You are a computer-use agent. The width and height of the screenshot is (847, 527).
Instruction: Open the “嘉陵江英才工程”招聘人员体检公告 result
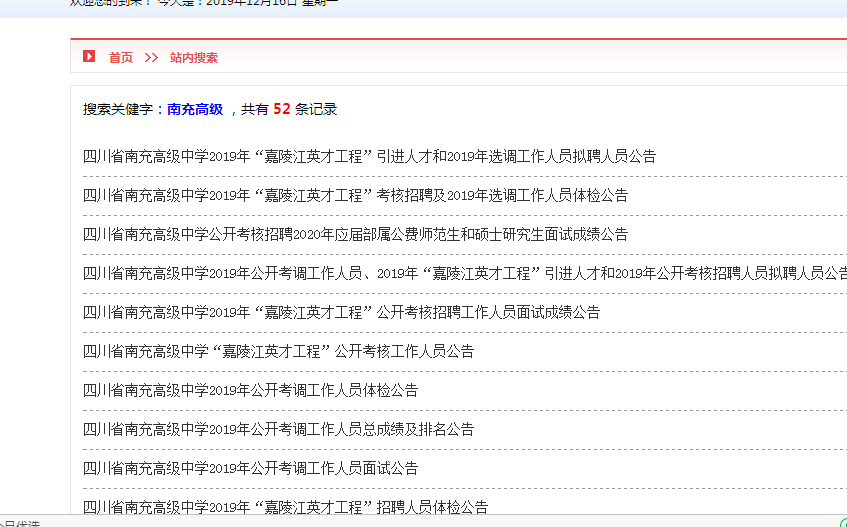click(285, 507)
